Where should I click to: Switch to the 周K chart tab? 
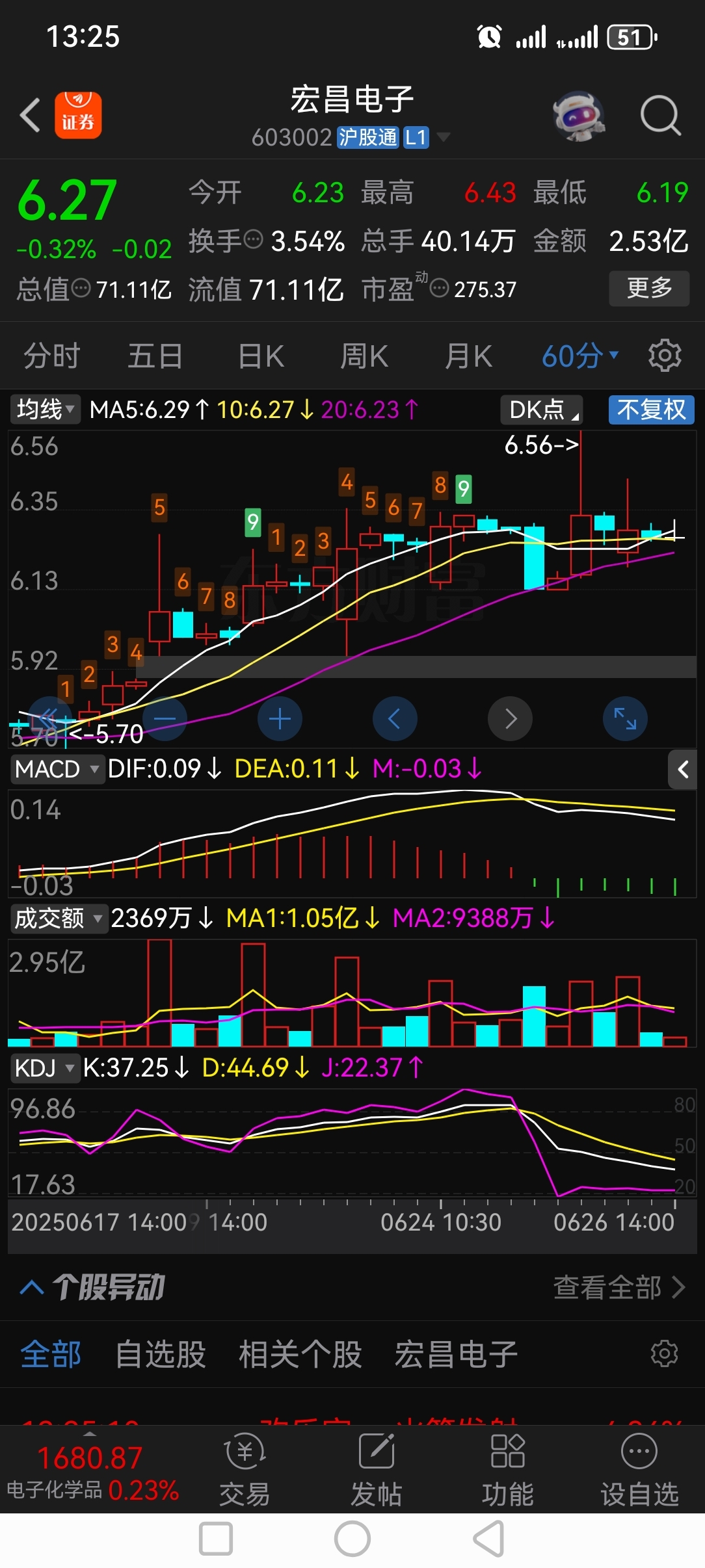(x=364, y=356)
